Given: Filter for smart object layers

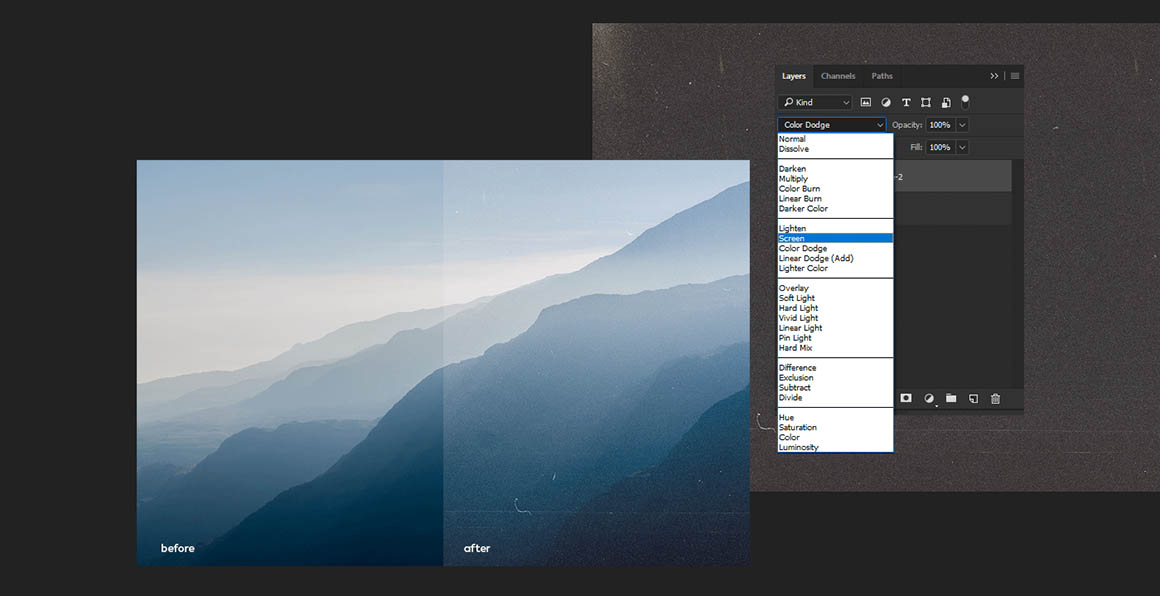Looking at the screenshot, I should coord(946,102).
